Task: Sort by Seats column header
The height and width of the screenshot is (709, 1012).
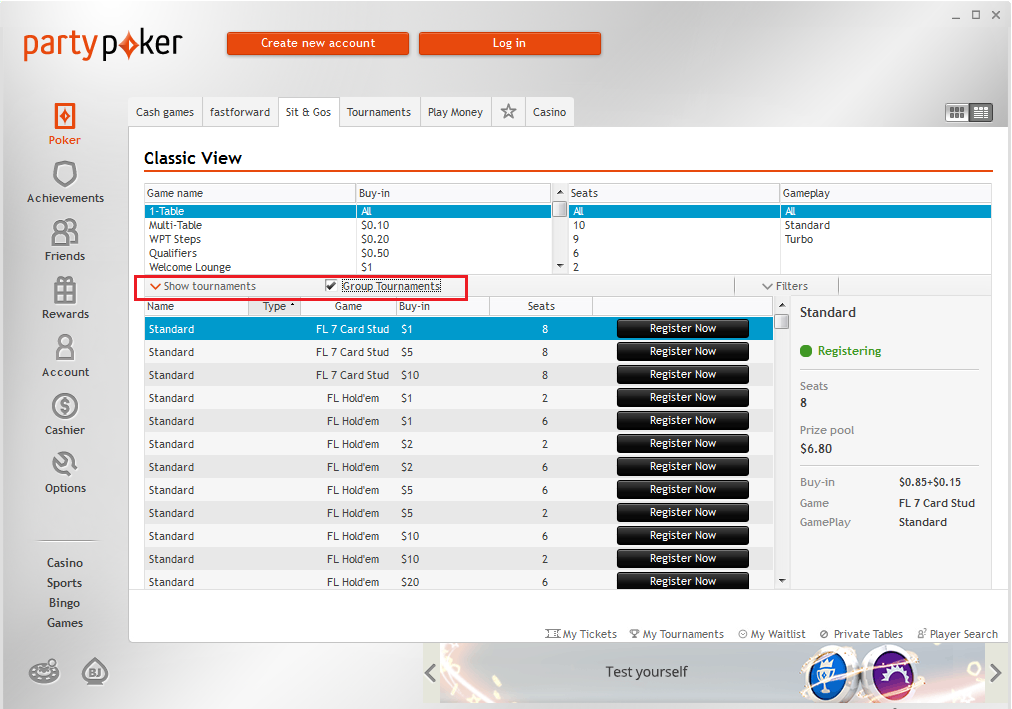Action: (541, 306)
